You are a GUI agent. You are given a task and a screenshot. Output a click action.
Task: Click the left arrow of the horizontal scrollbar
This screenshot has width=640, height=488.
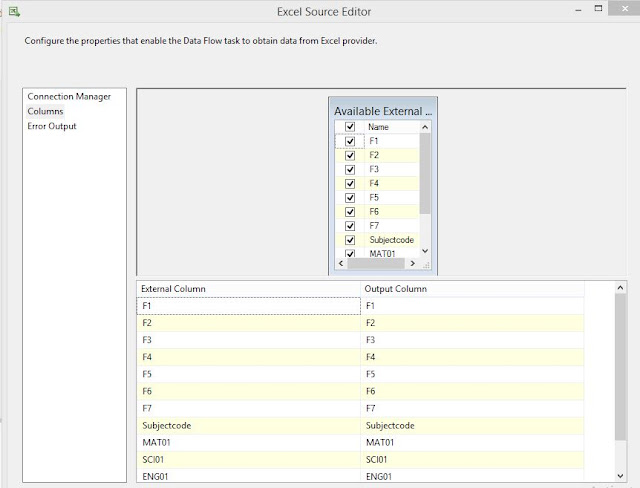341,264
